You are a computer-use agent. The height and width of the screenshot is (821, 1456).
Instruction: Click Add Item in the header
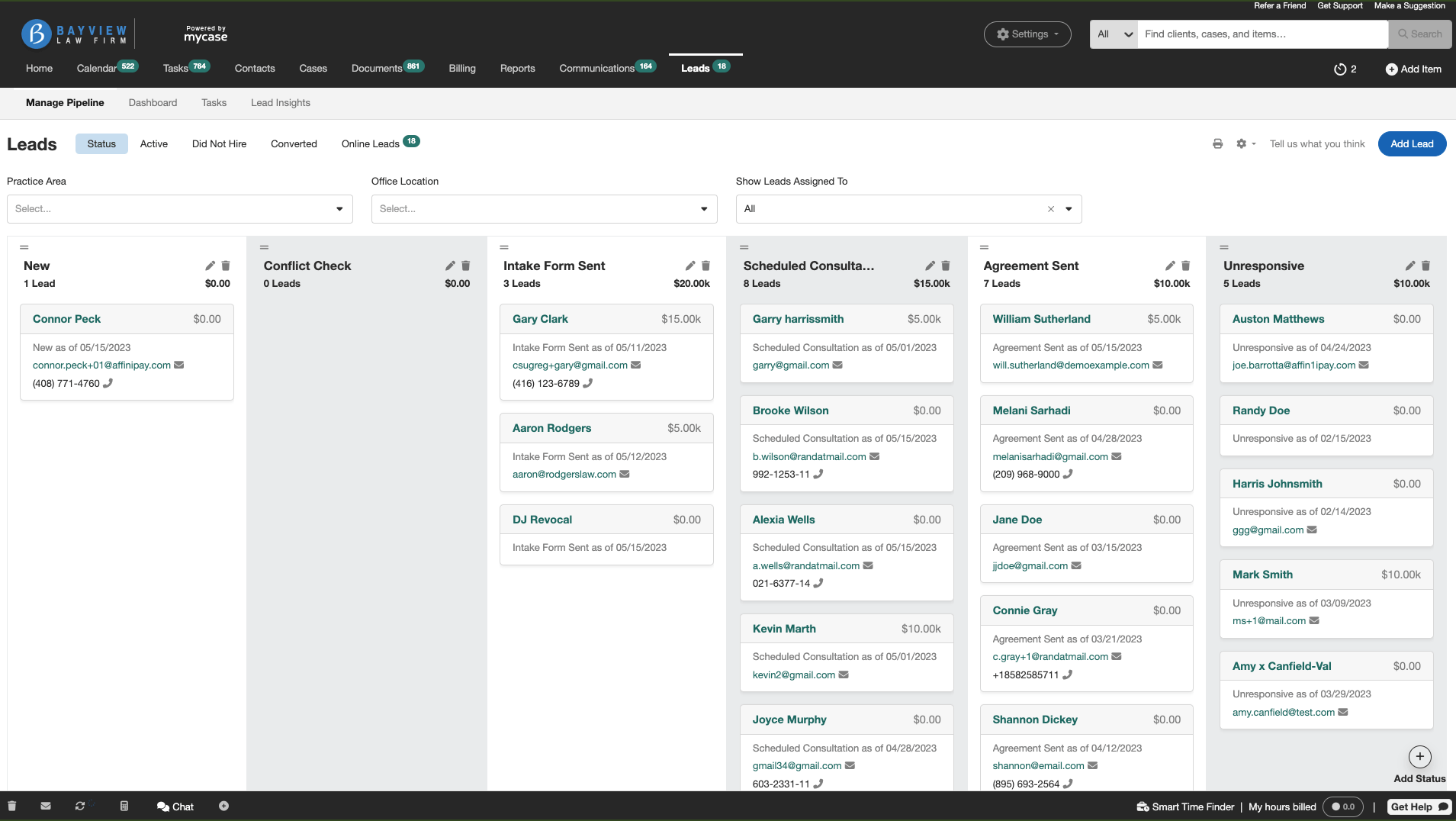(1413, 69)
